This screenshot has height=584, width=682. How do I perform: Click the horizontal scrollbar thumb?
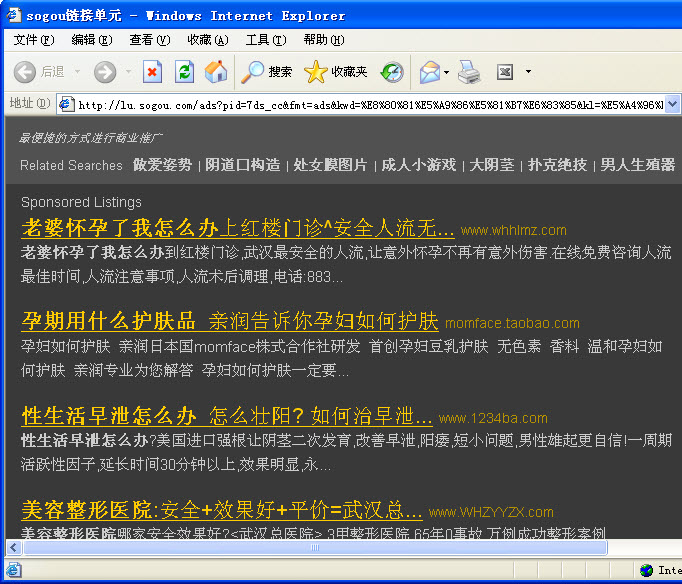pos(315,547)
